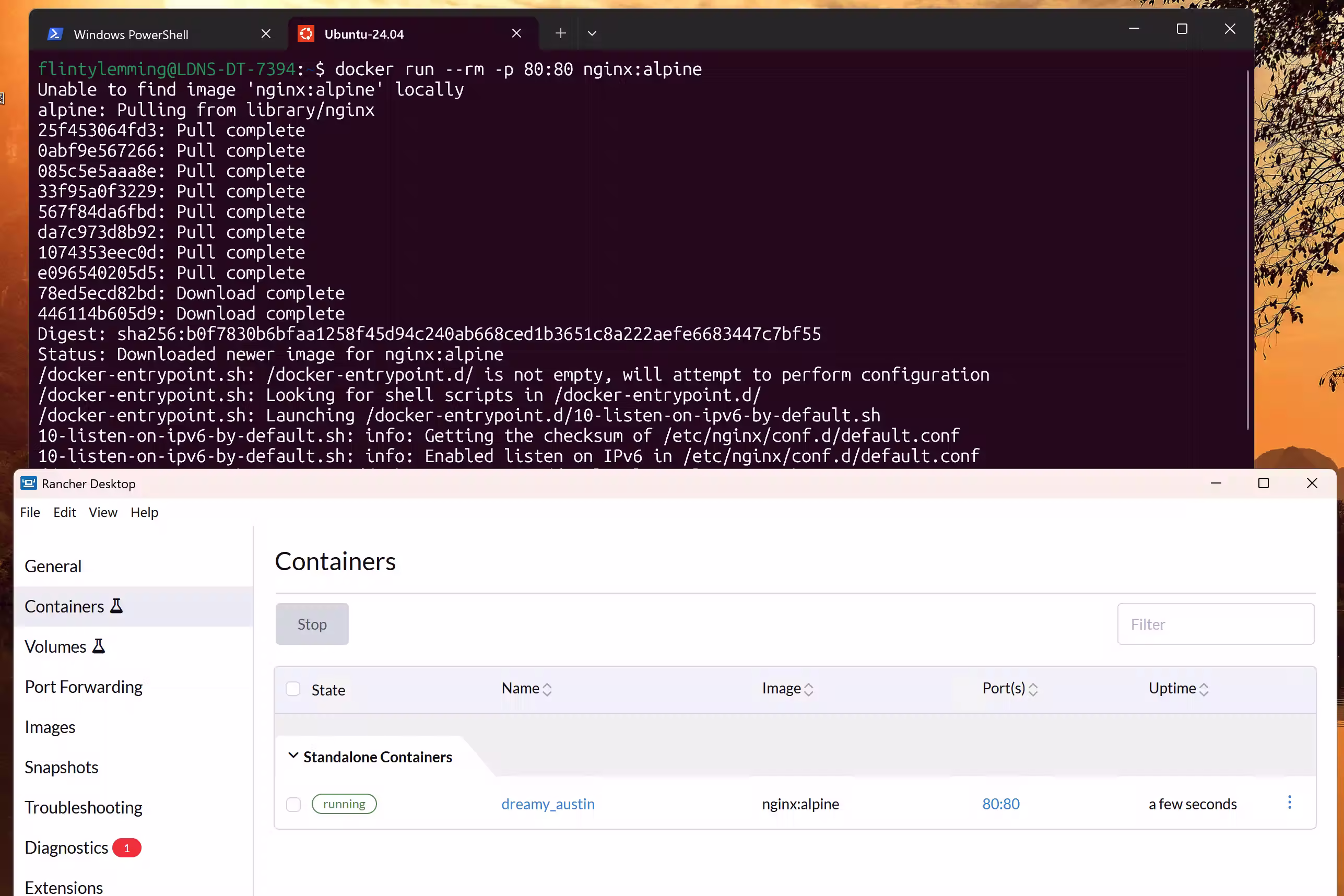Viewport: 1344px width, 896px height.
Task: Close the Windows PowerShell tab
Action: click(x=266, y=34)
